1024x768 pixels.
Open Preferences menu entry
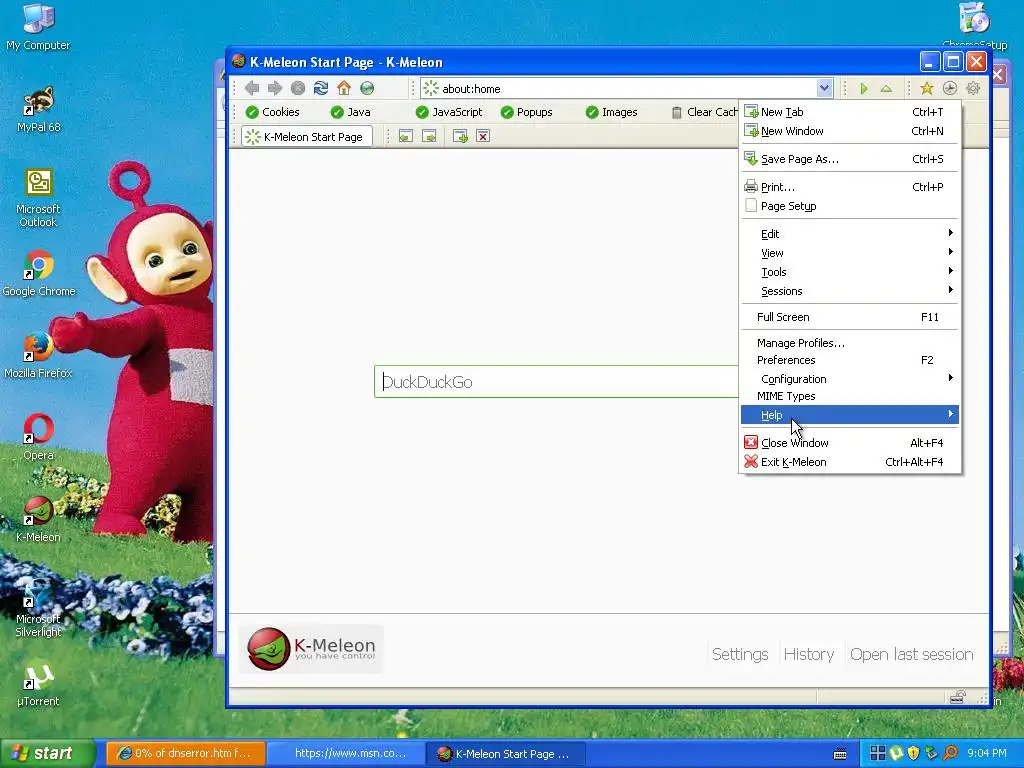[x=850, y=360]
